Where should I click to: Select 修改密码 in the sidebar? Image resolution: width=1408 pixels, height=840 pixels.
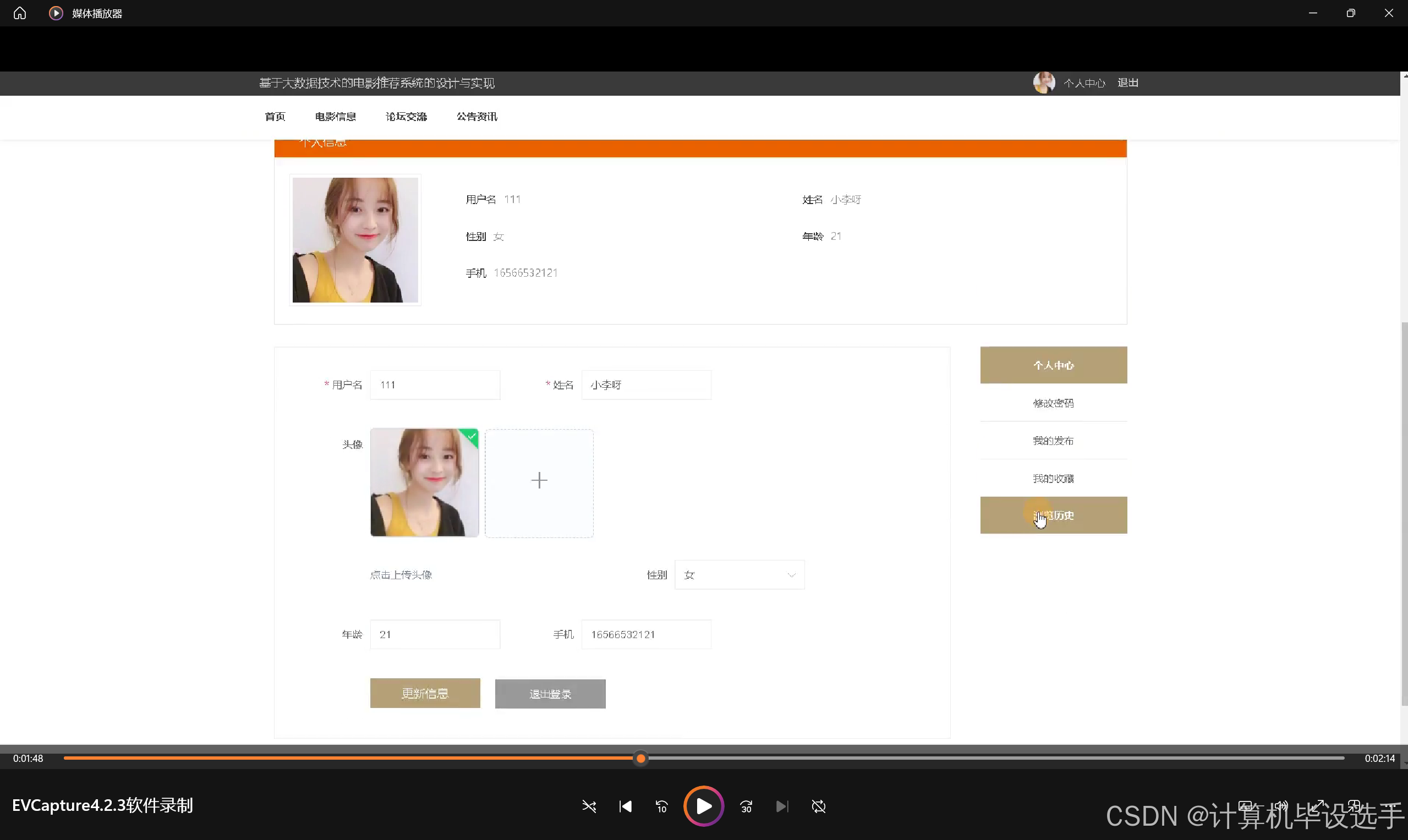tap(1053, 403)
